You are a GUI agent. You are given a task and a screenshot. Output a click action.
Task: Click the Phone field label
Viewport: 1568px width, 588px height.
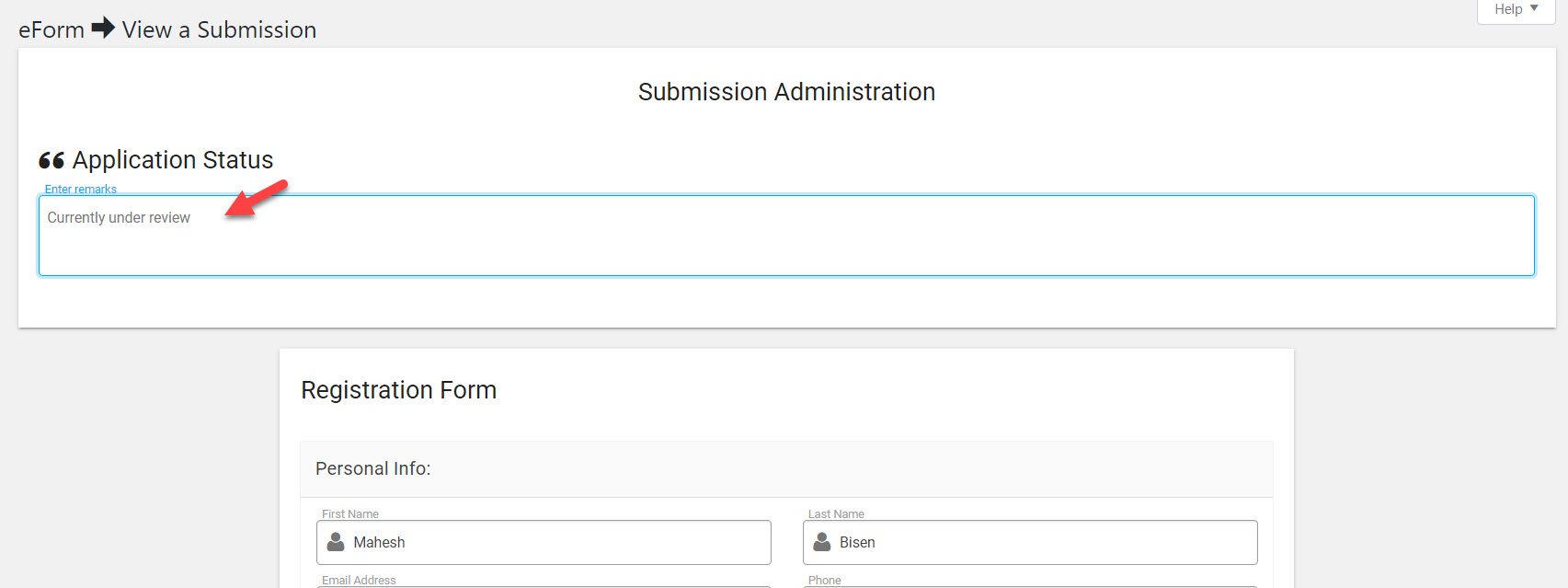click(824, 581)
